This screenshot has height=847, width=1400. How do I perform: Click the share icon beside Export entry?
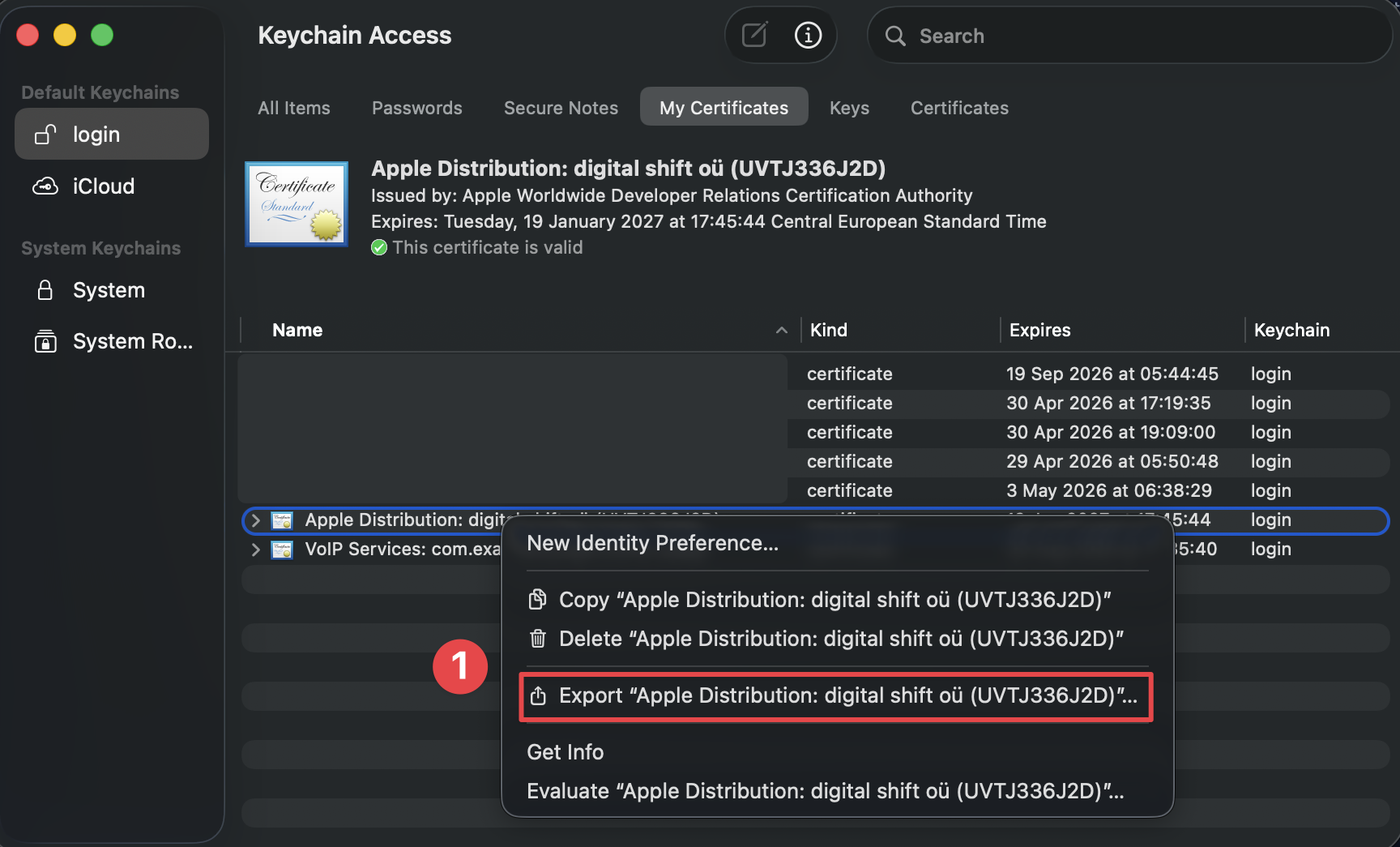click(537, 695)
